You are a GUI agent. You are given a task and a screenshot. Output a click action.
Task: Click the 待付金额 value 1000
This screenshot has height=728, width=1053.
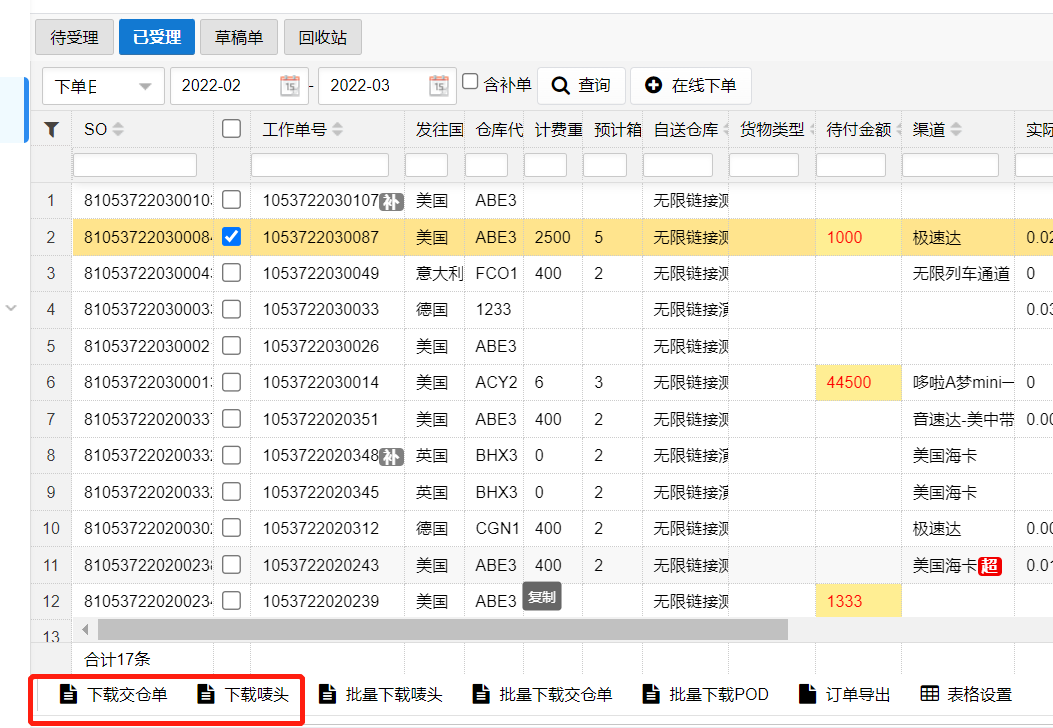844,237
